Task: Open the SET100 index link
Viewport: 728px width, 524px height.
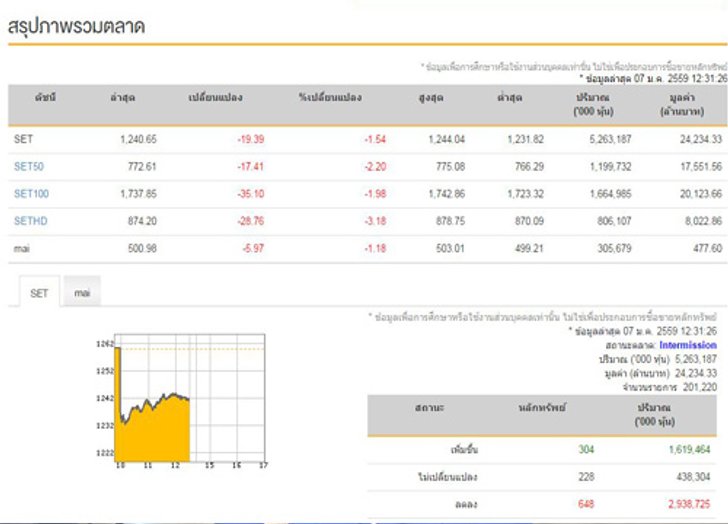Action: (x=31, y=194)
